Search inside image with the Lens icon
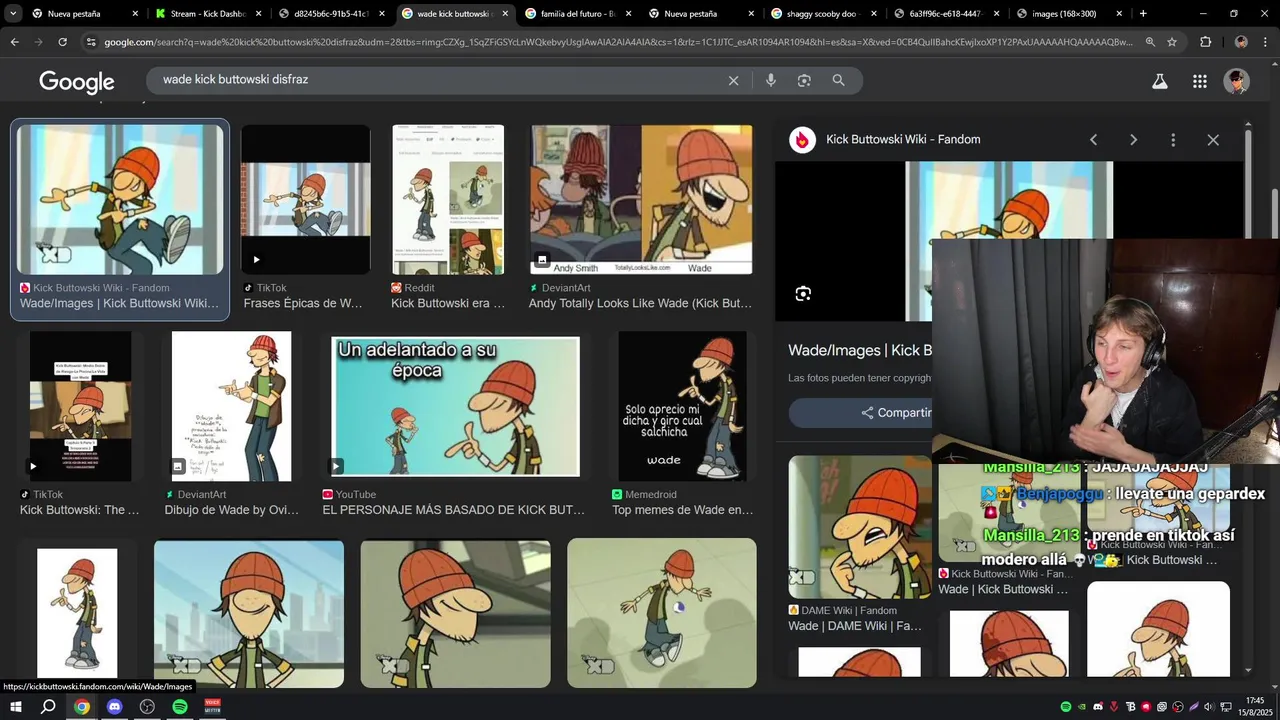1280x720 pixels. tap(803, 294)
